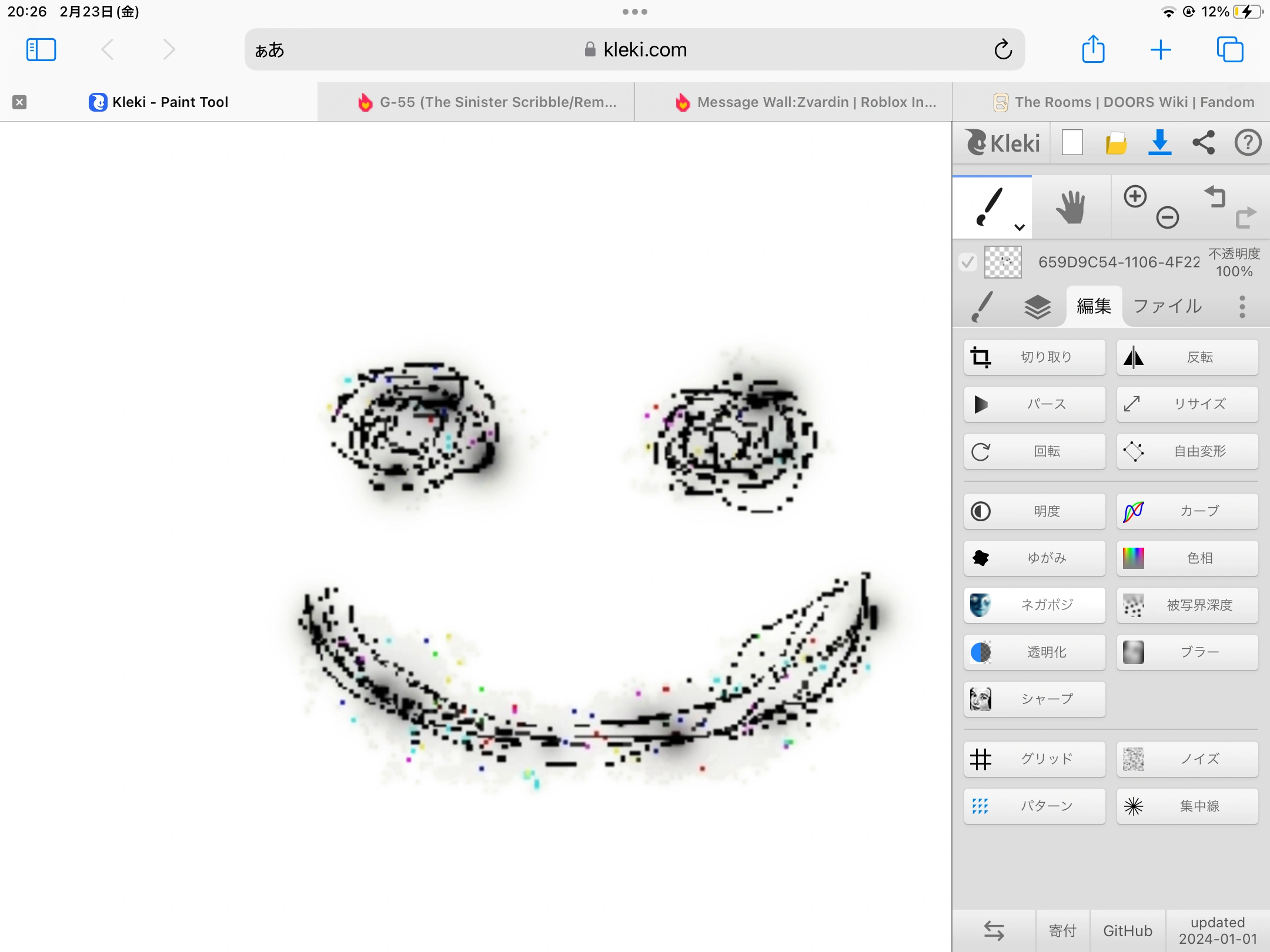This screenshot has width=1270, height=952.
Task: Click the zoom in magnifier icon
Action: point(1135,197)
